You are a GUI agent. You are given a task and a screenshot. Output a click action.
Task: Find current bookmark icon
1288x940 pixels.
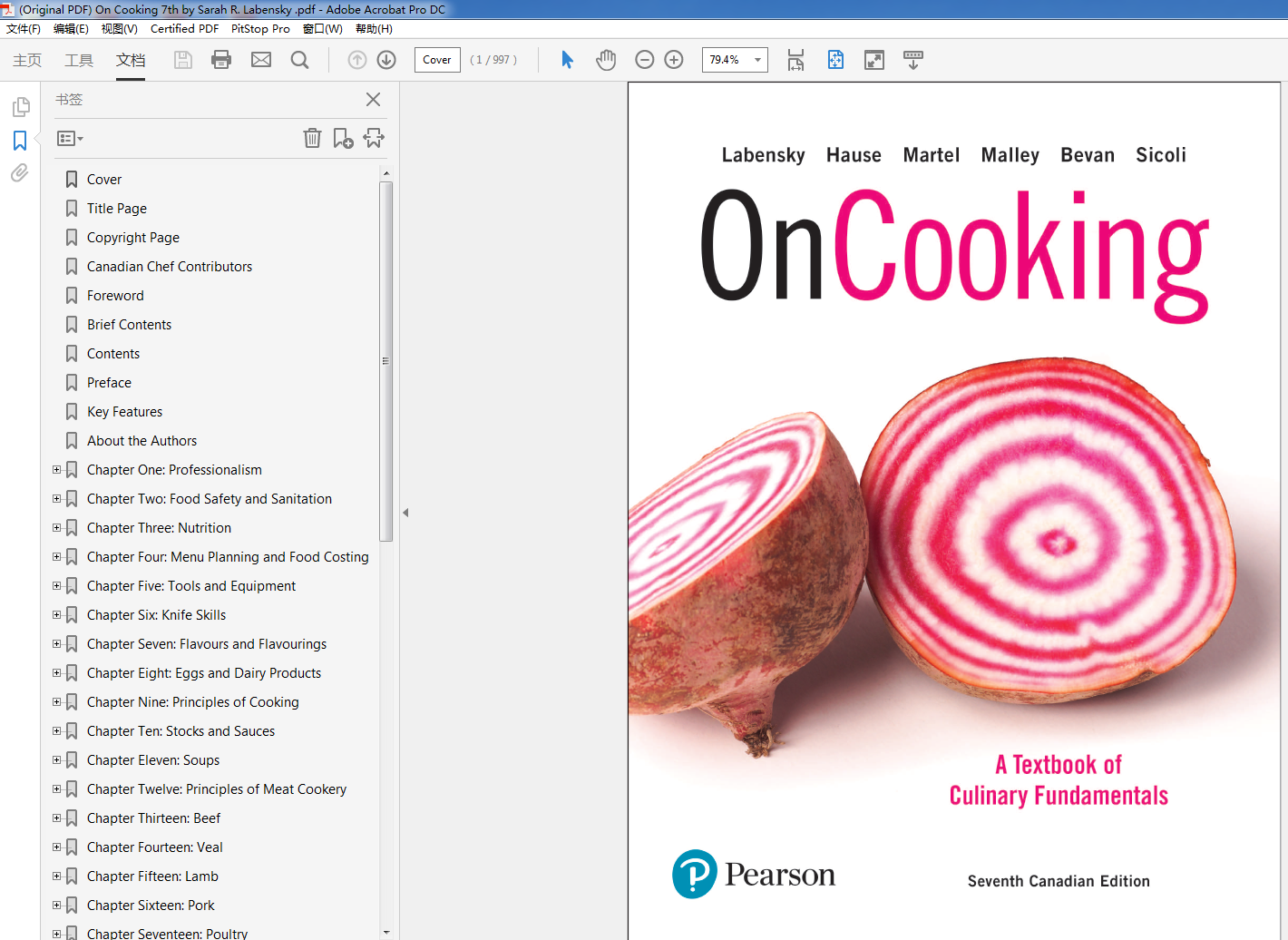374,138
